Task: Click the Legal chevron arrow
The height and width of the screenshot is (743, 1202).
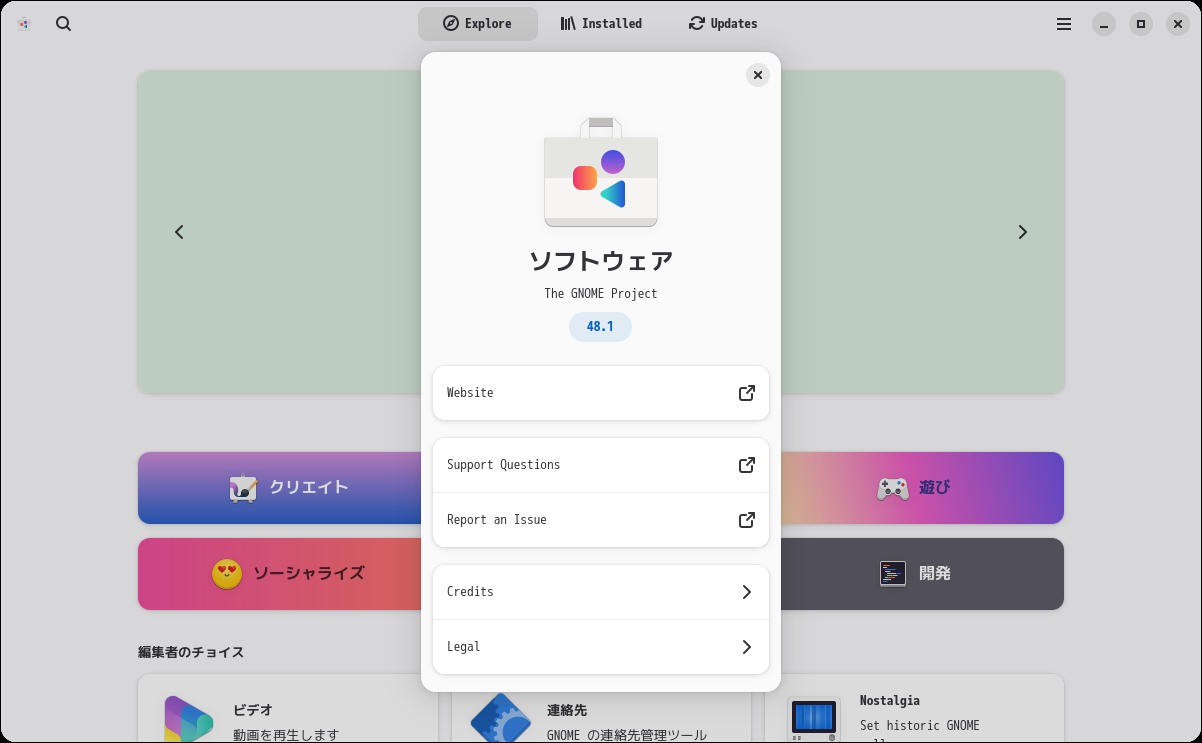Action: (746, 647)
